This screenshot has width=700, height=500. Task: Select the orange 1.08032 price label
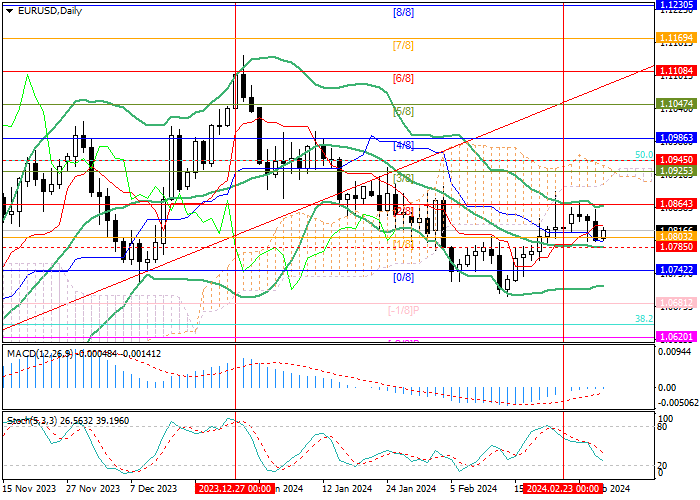(x=676, y=236)
